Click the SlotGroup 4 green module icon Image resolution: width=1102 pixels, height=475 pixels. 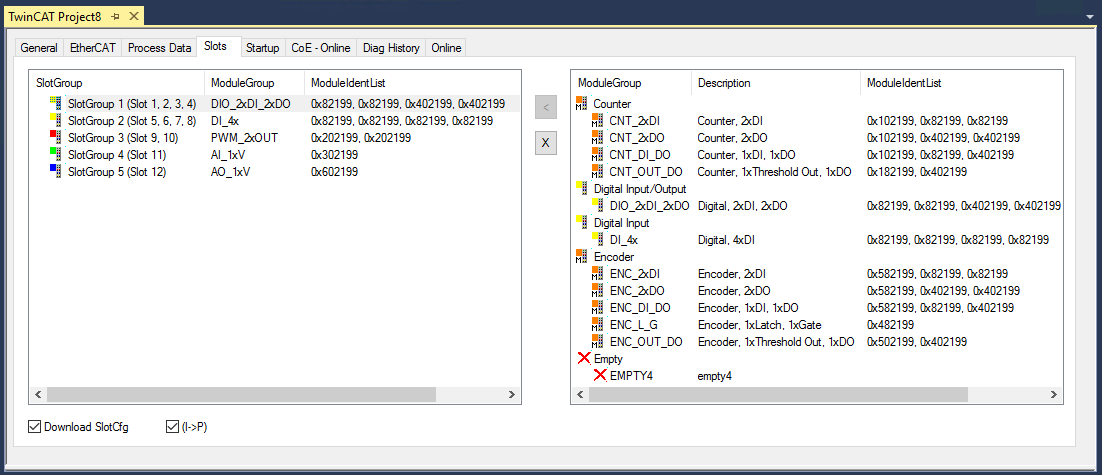click(x=56, y=154)
